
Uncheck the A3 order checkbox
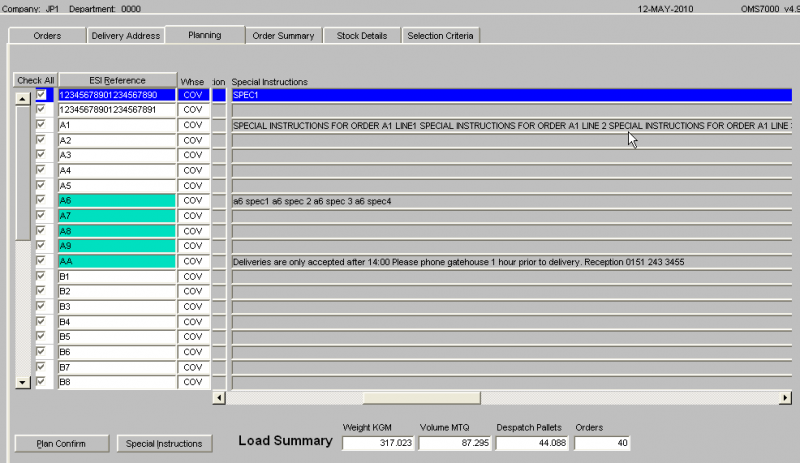41,155
